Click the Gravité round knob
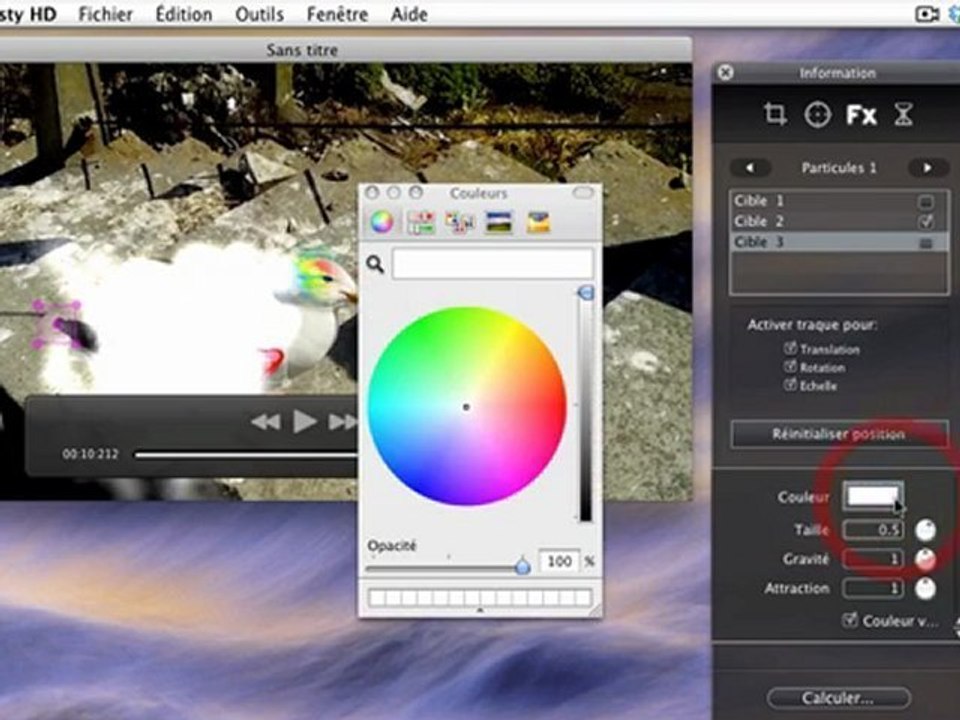Screen dimensions: 960x720 (925, 559)
